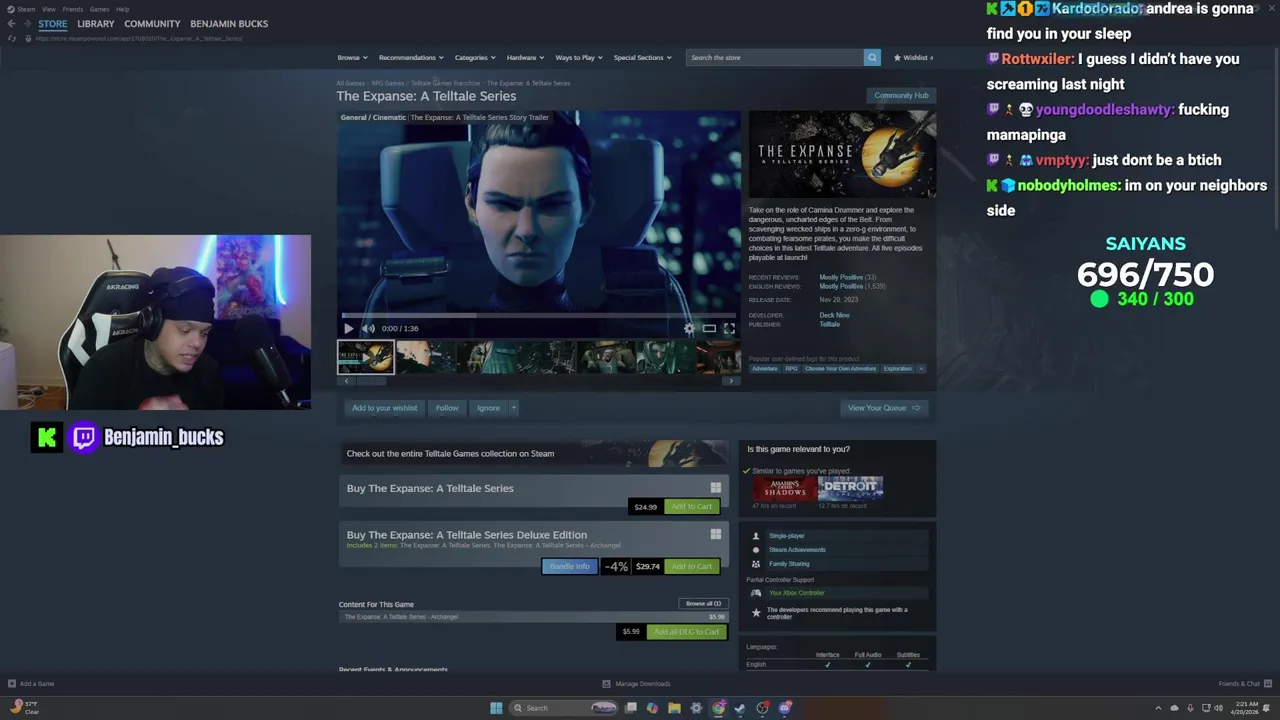Viewport: 1280px width, 720px height.
Task: Open the Hardware dropdown
Action: (525, 57)
